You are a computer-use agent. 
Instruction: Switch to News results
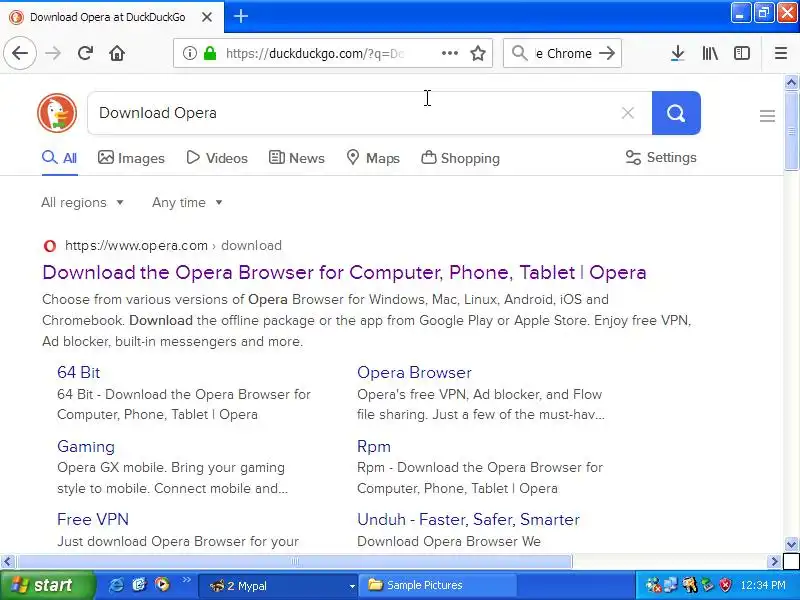[x=296, y=158]
